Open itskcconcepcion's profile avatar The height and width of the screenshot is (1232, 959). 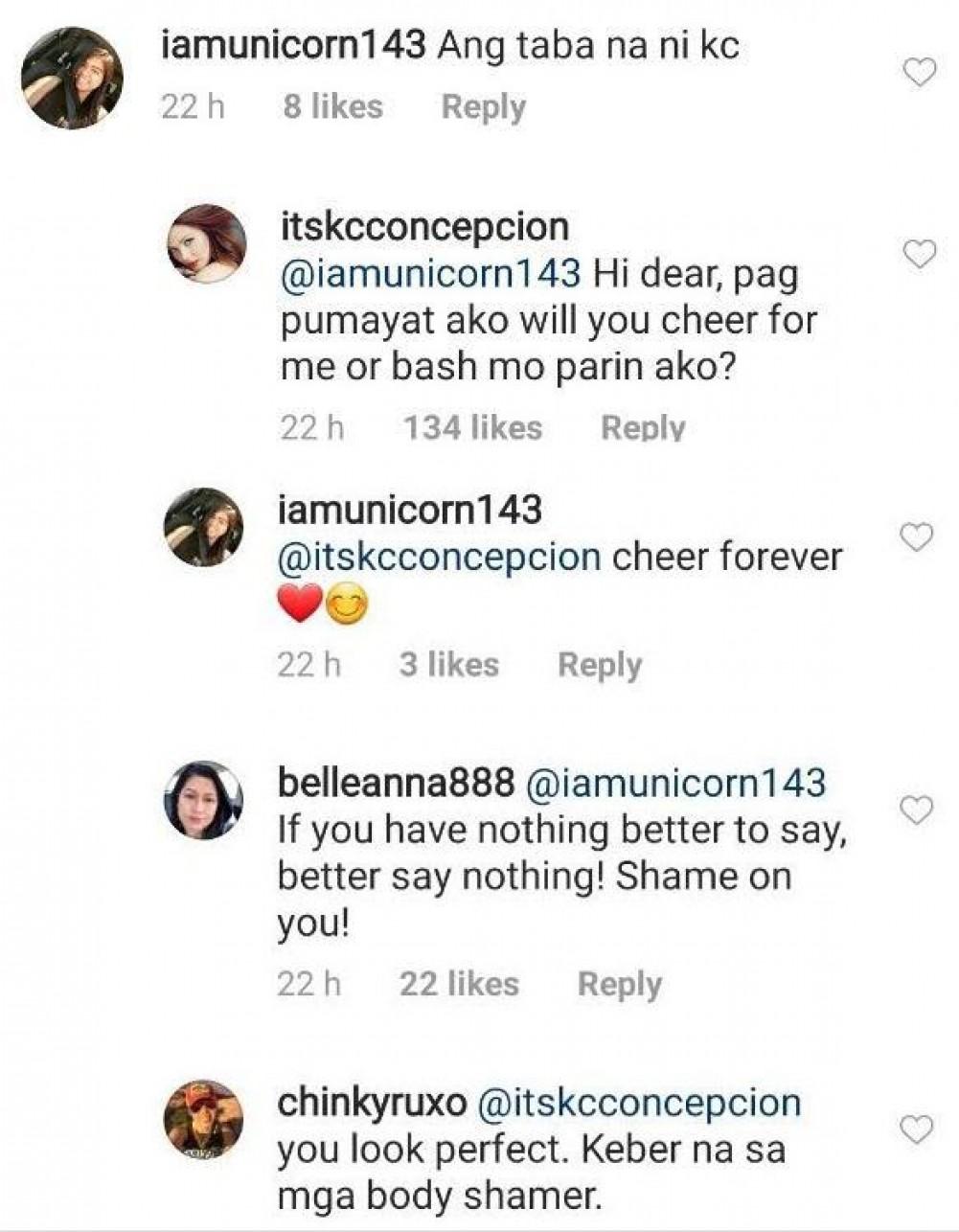207,244
